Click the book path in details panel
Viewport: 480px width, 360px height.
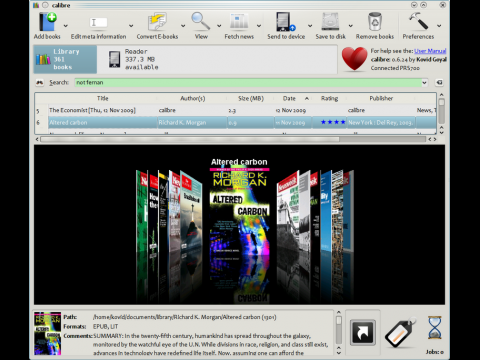(x=184, y=317)
